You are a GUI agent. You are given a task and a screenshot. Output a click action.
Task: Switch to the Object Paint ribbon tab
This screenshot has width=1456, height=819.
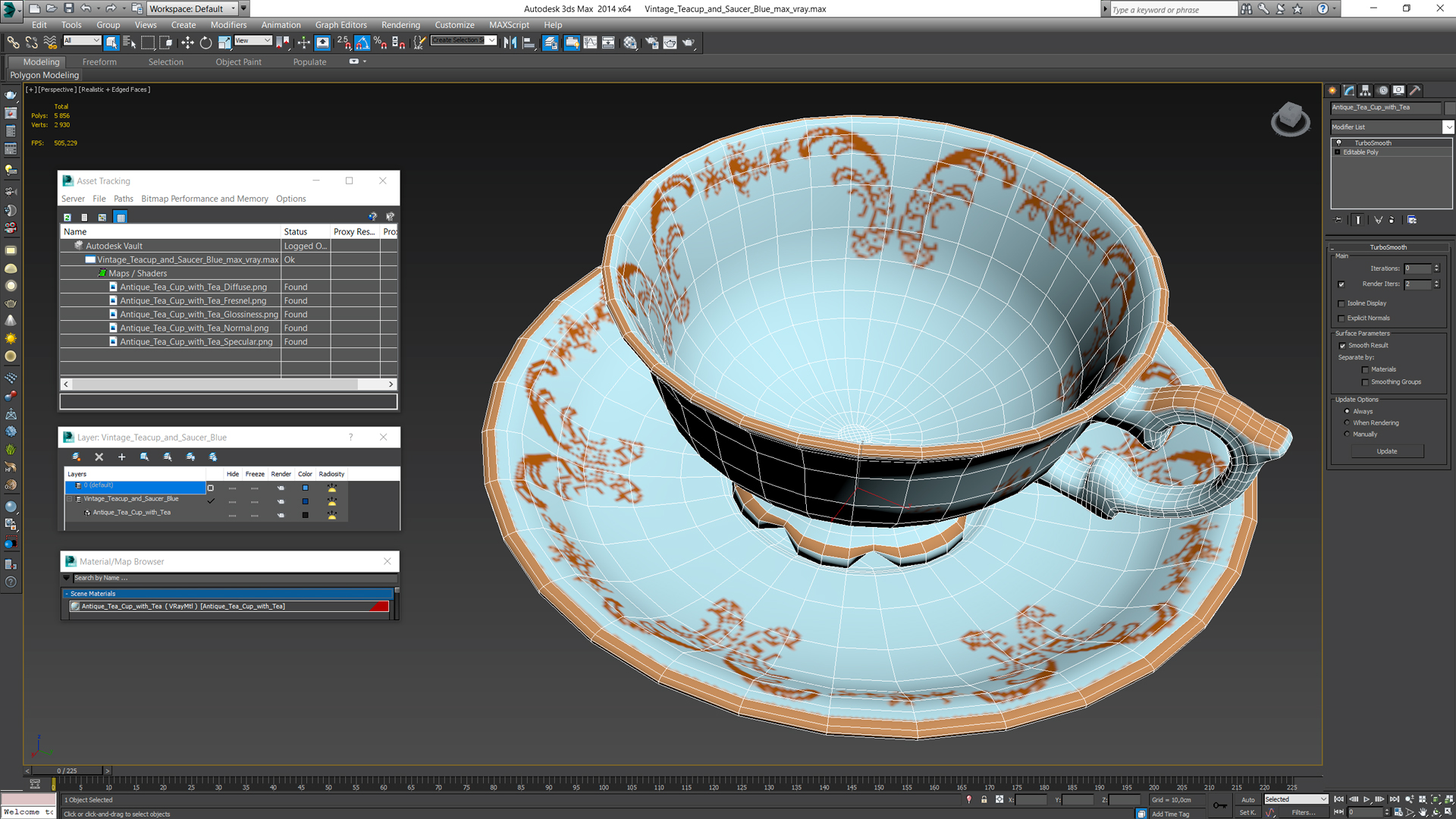point(238,62)
